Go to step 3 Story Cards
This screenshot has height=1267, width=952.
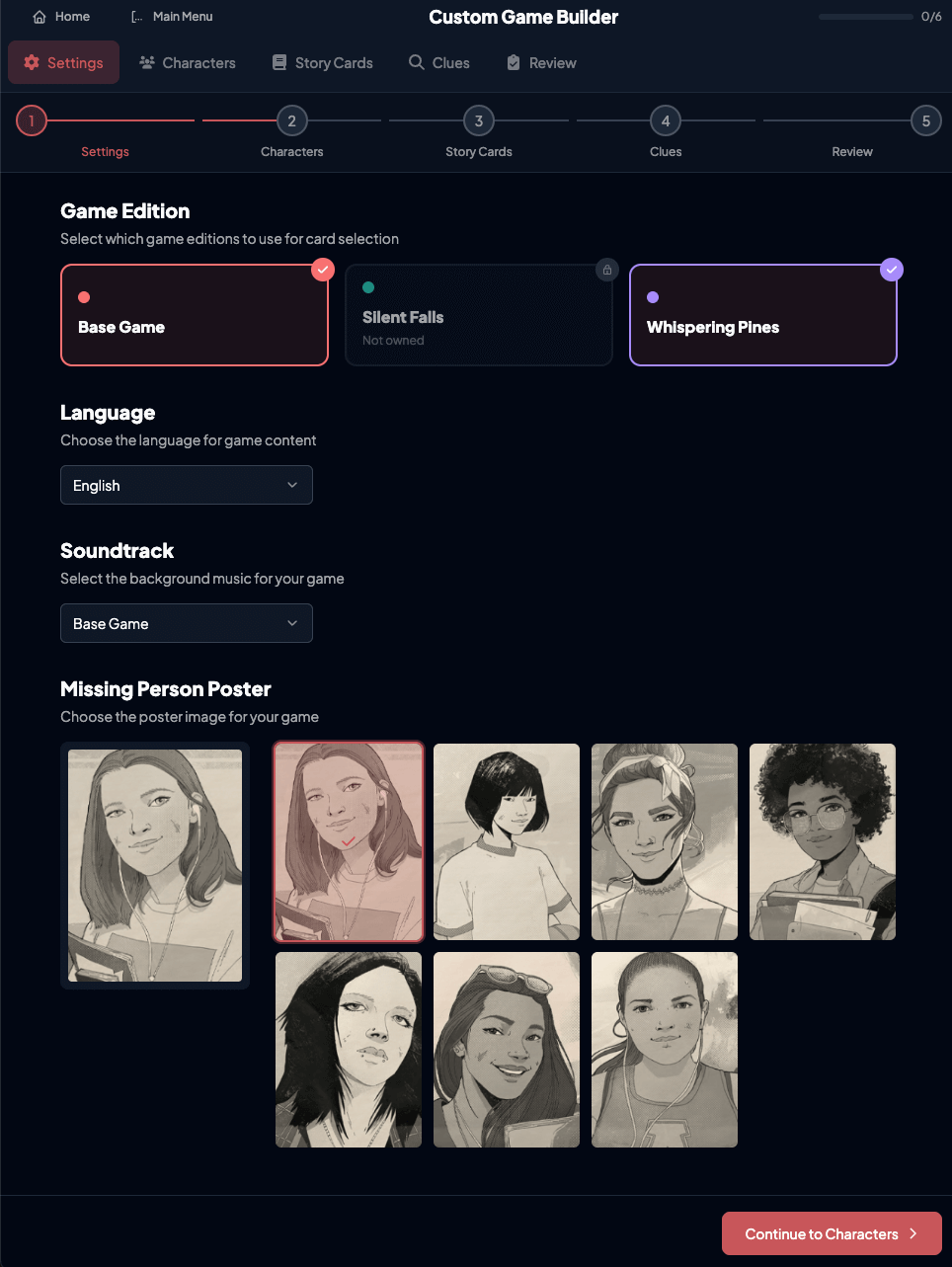pyautogui.click(x=479, y=120)
